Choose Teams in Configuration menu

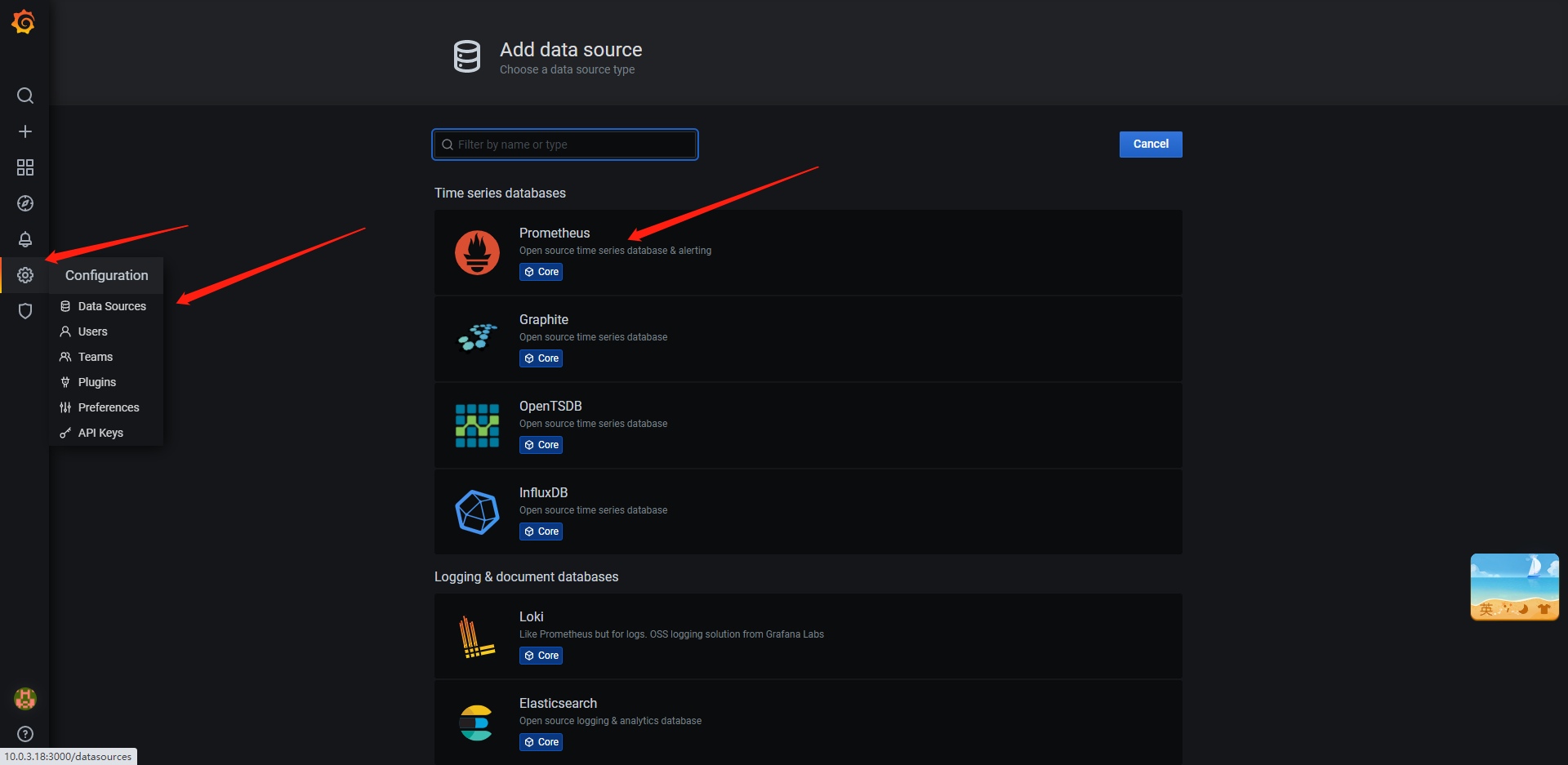click(95, 357)
